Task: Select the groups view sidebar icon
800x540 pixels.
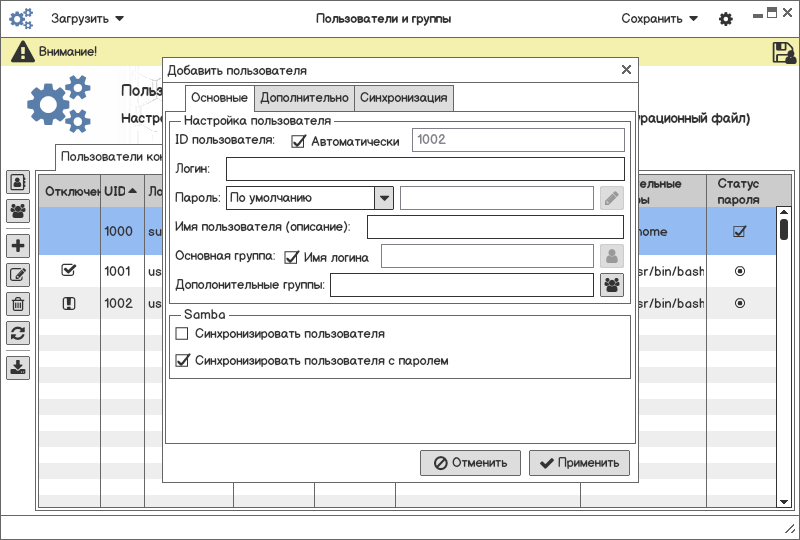Action: pyautogui.click(x=18, y=211)
